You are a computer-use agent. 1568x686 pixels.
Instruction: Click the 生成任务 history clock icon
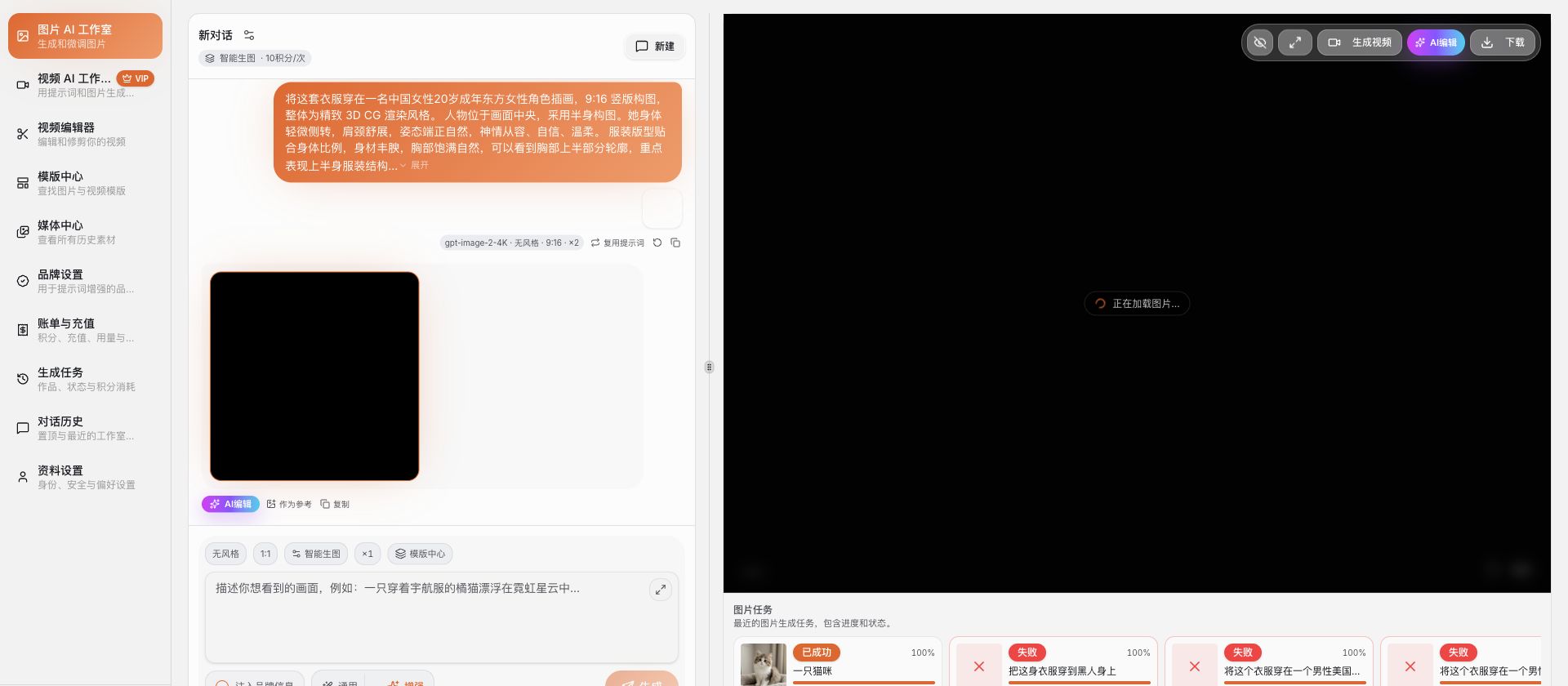click(x=23, y=379)
